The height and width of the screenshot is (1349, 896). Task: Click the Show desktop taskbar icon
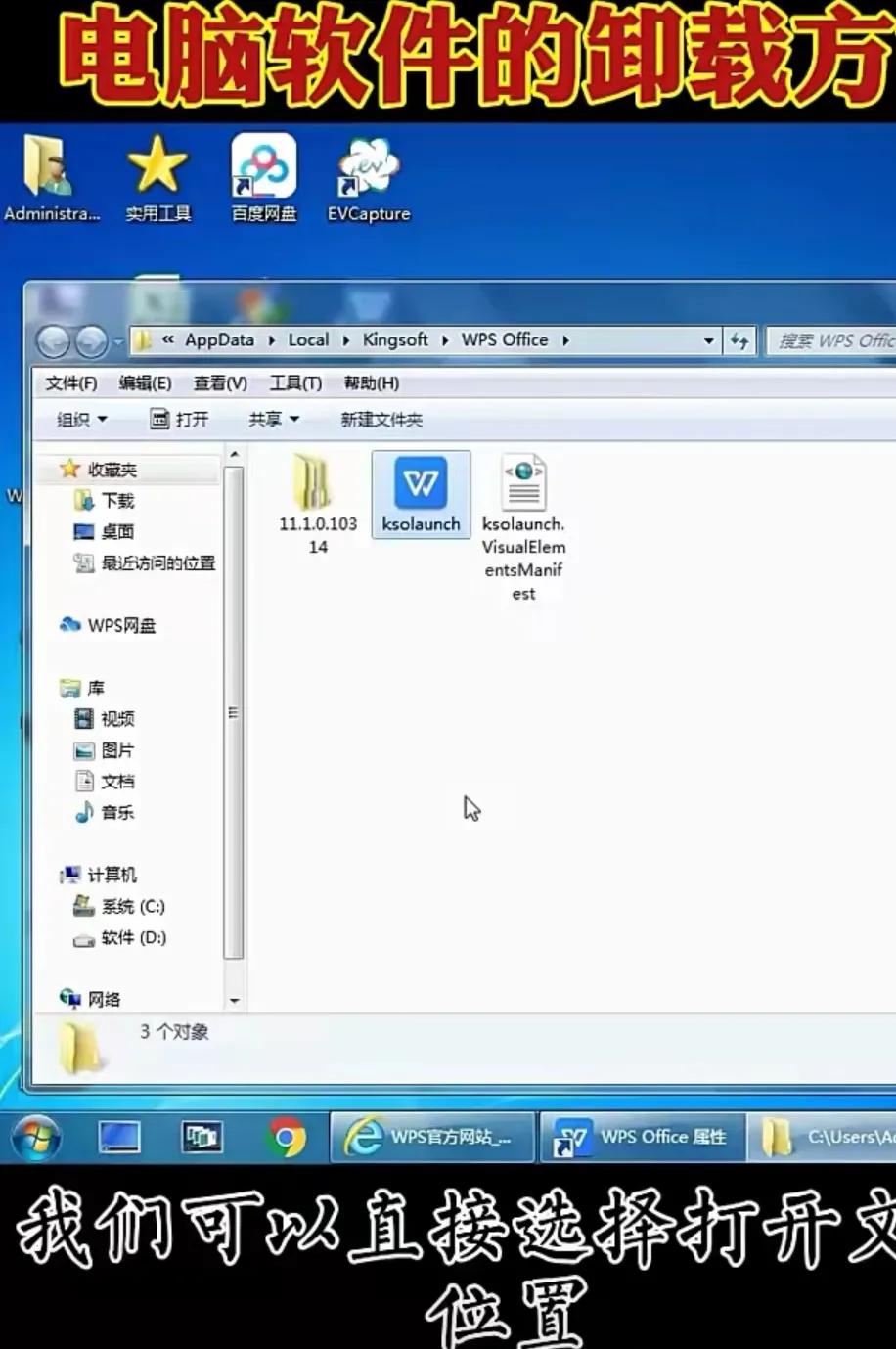pyautogui.click(x=119, y=1138)
